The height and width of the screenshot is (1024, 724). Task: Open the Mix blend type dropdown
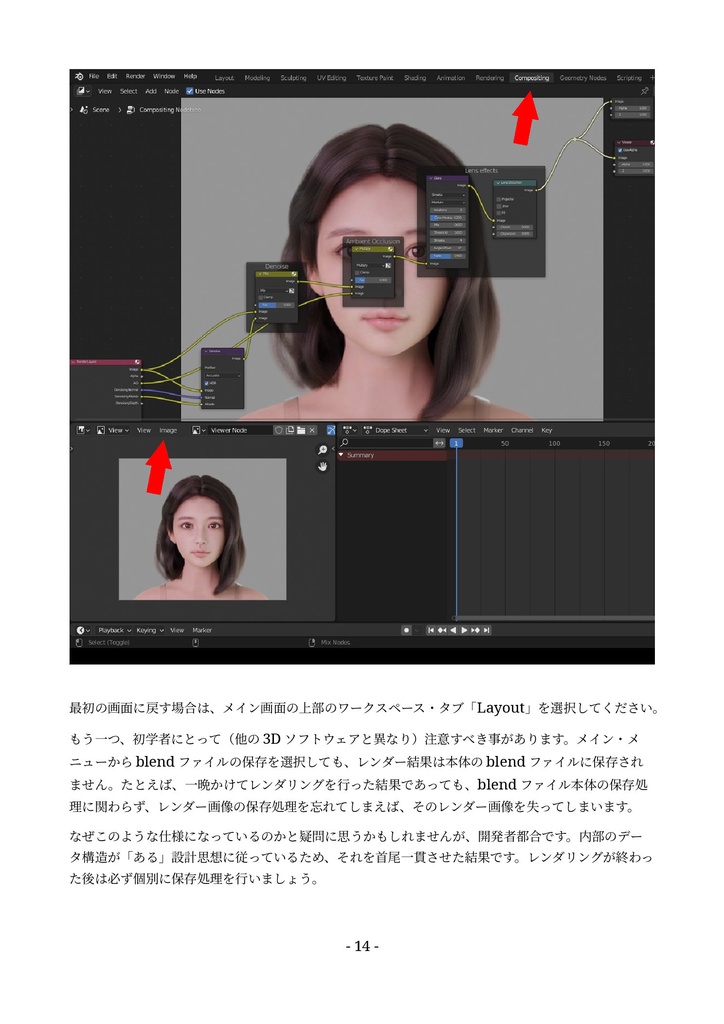pos(273,291)
